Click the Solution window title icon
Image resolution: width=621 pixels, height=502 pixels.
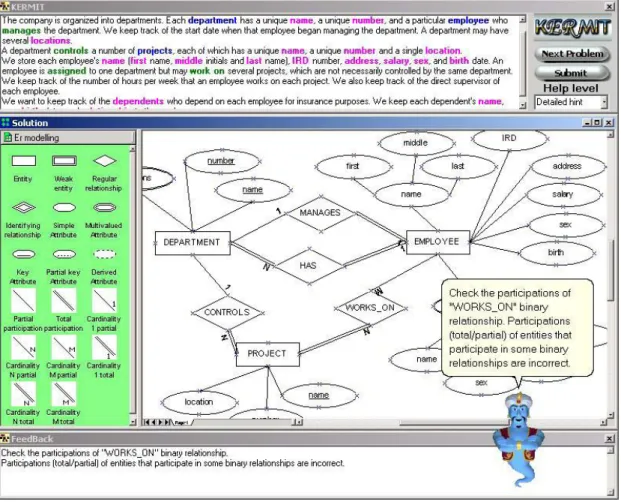(x=6, y=122)
